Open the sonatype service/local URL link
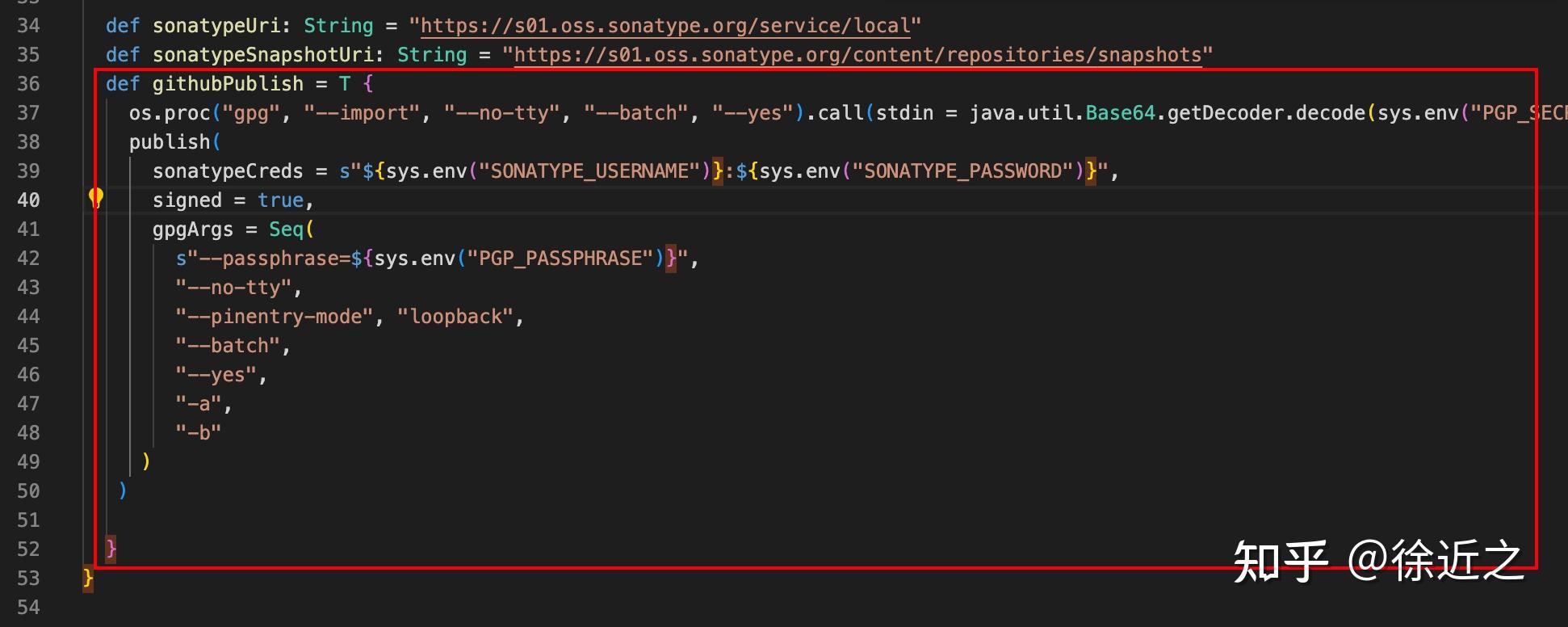 pos(665,26)
